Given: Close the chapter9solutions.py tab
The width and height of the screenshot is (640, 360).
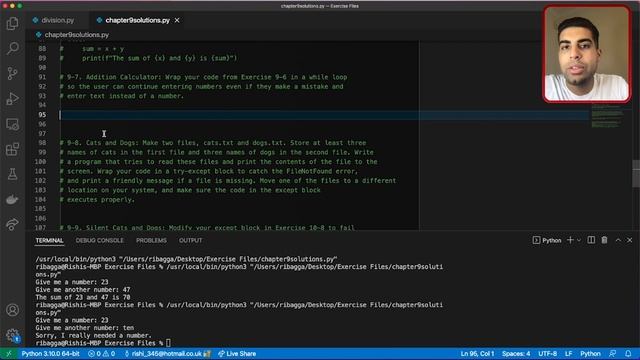Looking at the screenshot, I should point(177,20).
